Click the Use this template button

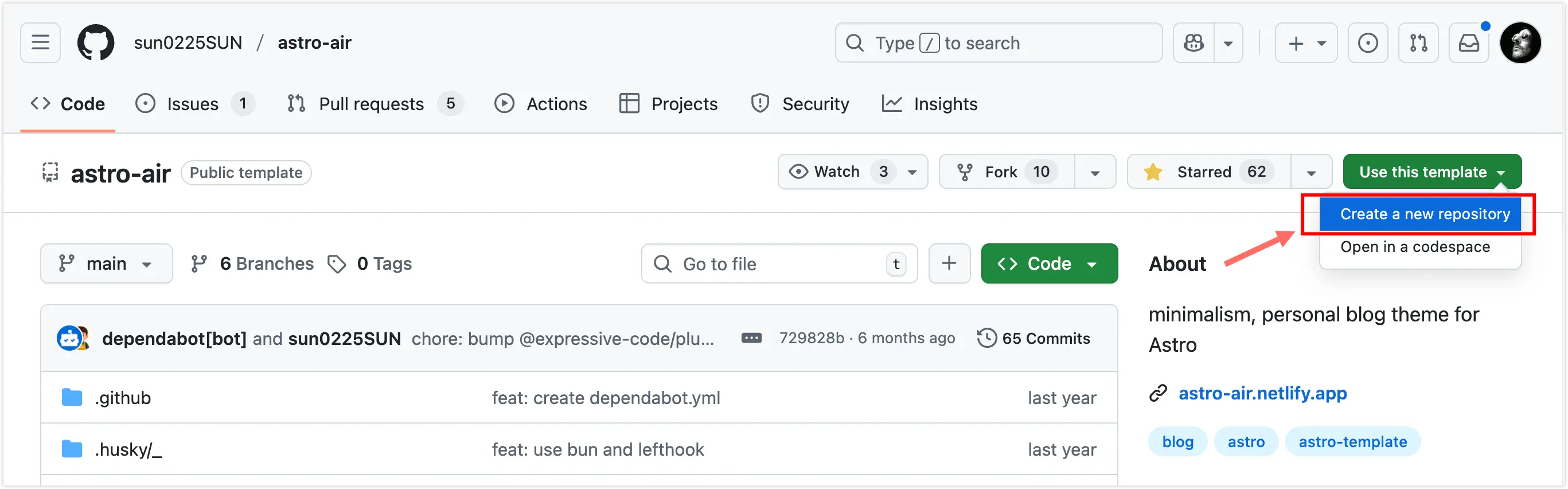[x=1432, y=172]
